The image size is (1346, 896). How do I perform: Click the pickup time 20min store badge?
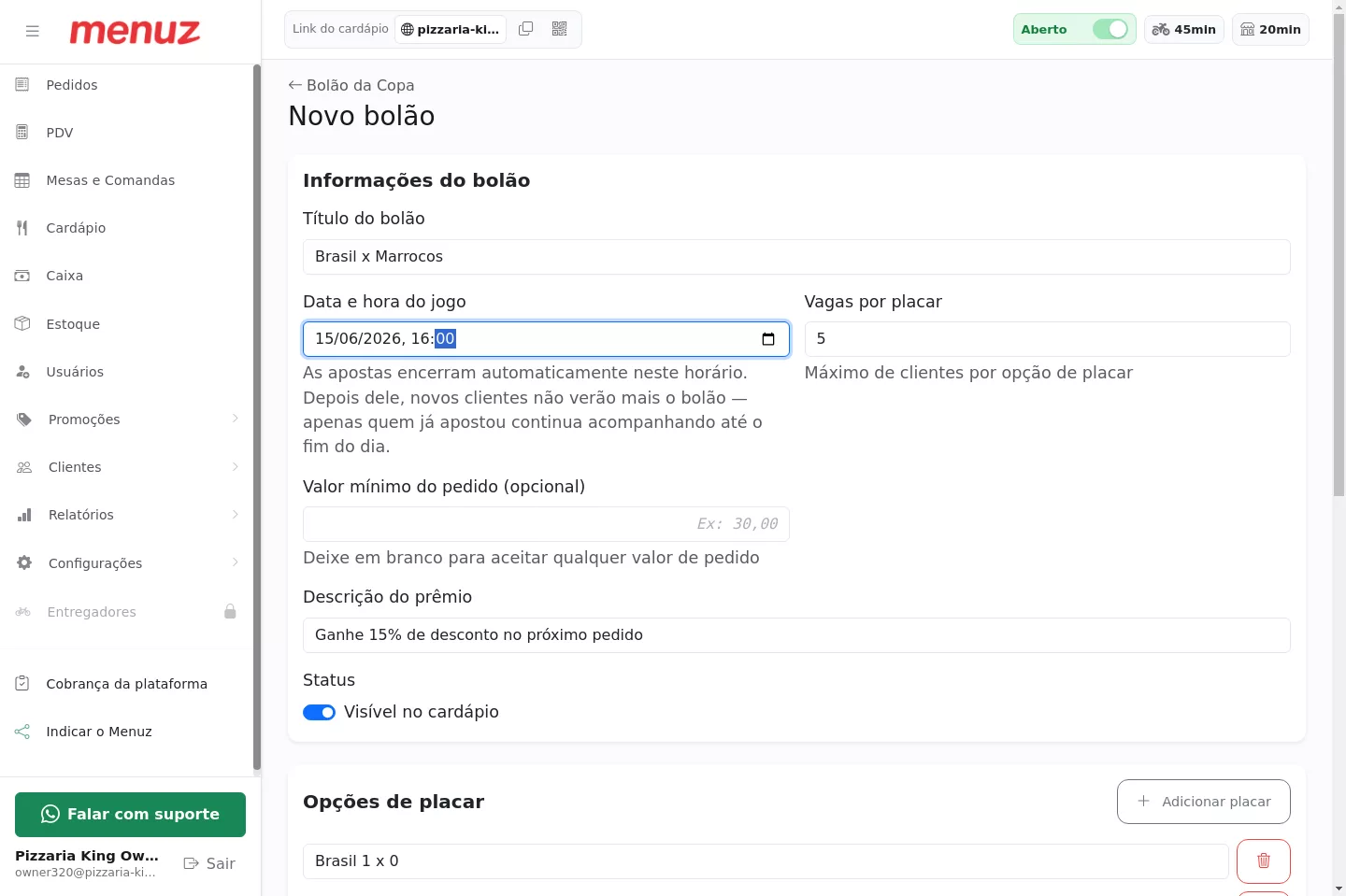(x=1270, y=29)
